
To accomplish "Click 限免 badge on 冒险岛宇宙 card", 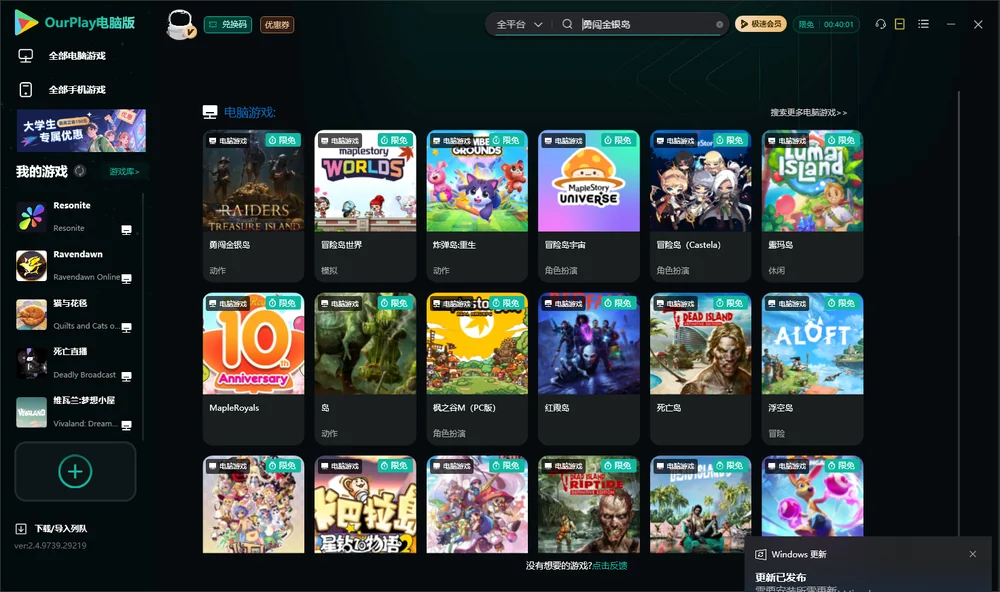I will [x=618, y=140].
